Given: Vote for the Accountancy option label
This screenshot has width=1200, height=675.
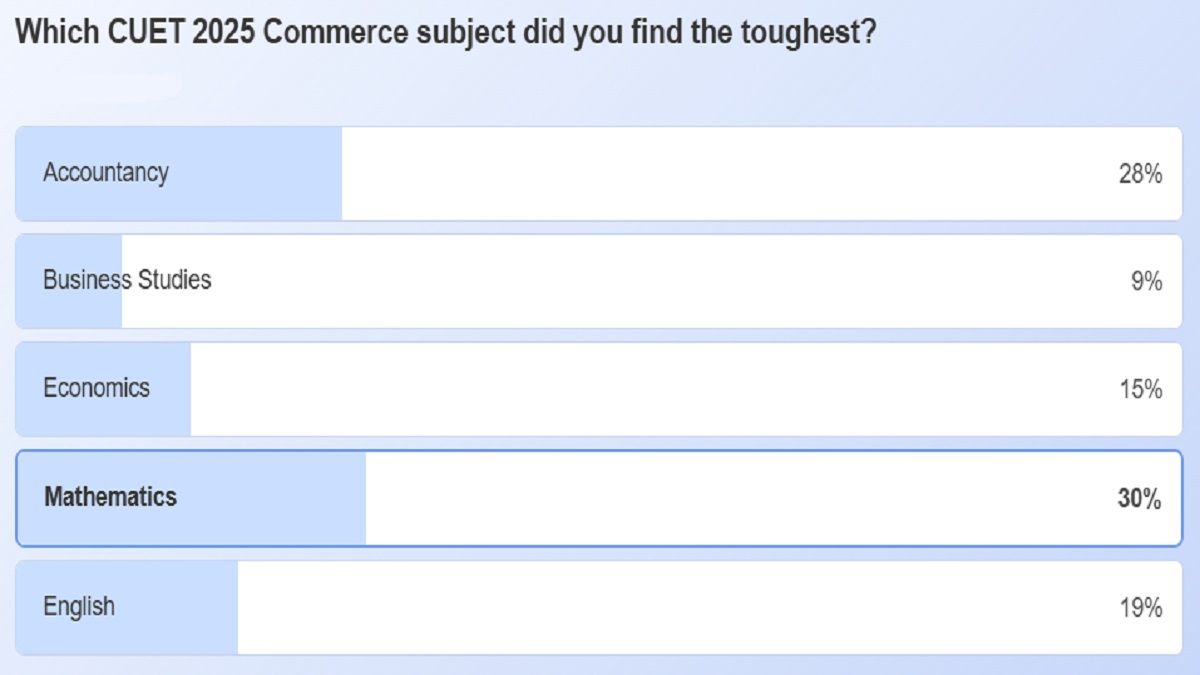Looking at the screenshot, I should click(105, 173).
